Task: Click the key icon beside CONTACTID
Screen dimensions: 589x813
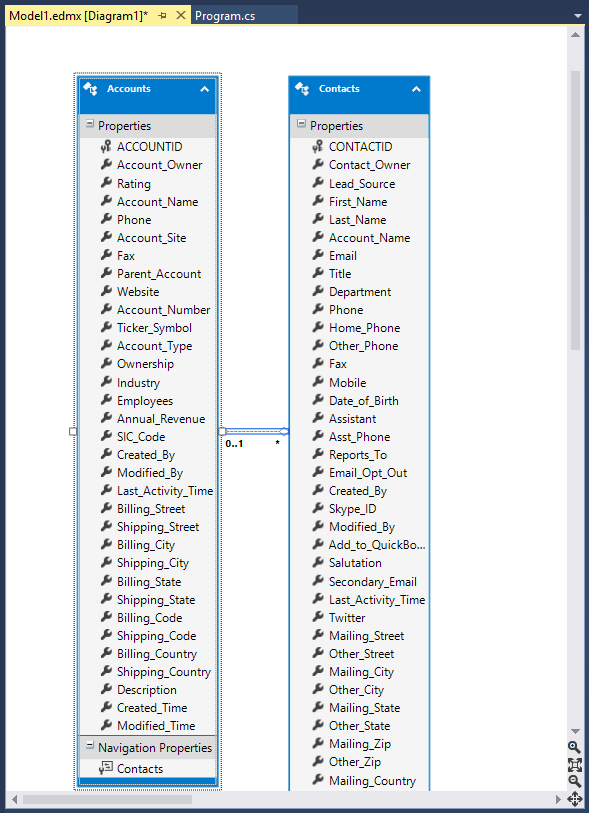Action: (x=318, y=147)
